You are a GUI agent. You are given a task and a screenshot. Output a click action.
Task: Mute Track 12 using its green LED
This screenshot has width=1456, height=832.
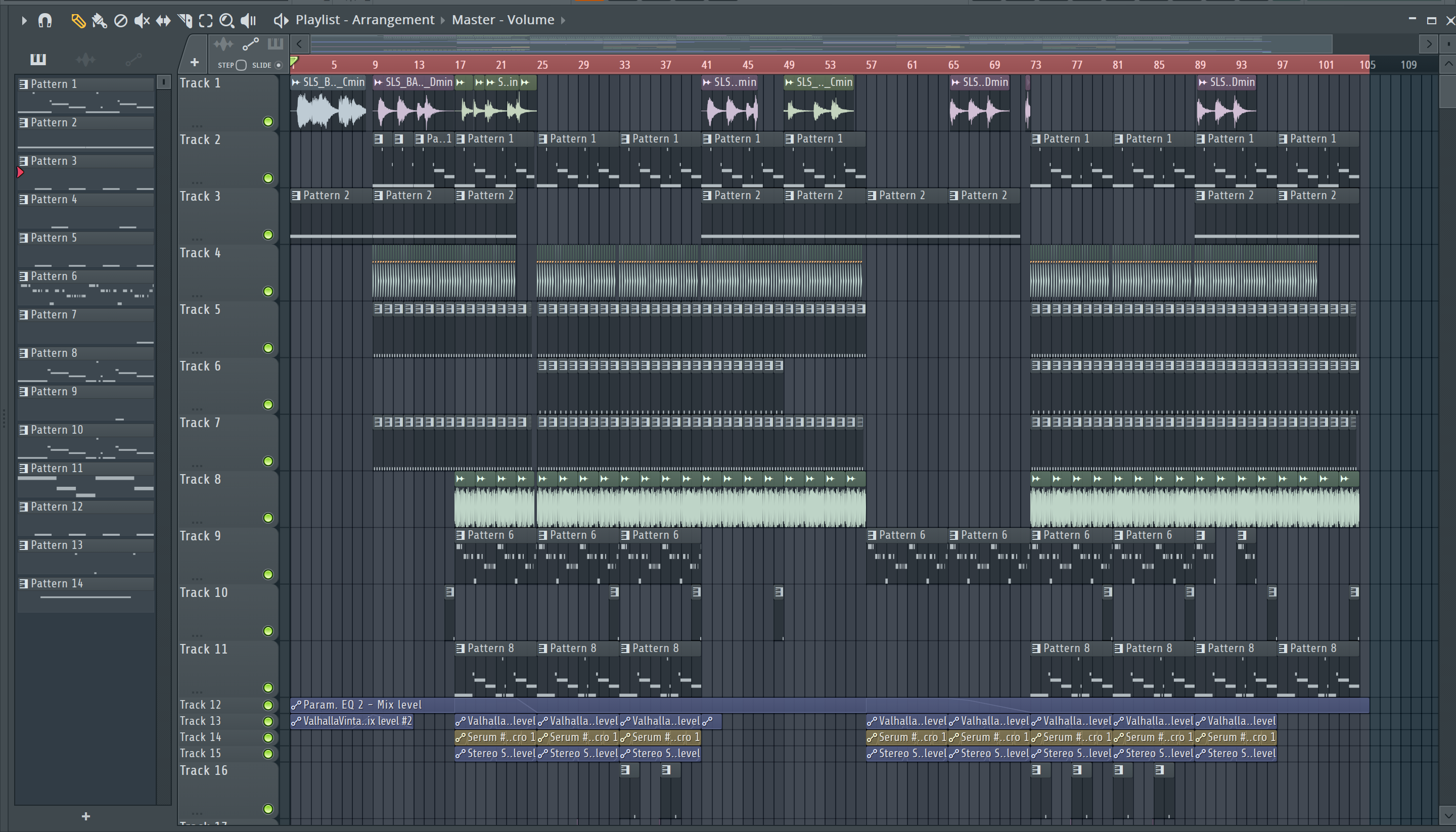coord(268,705)
